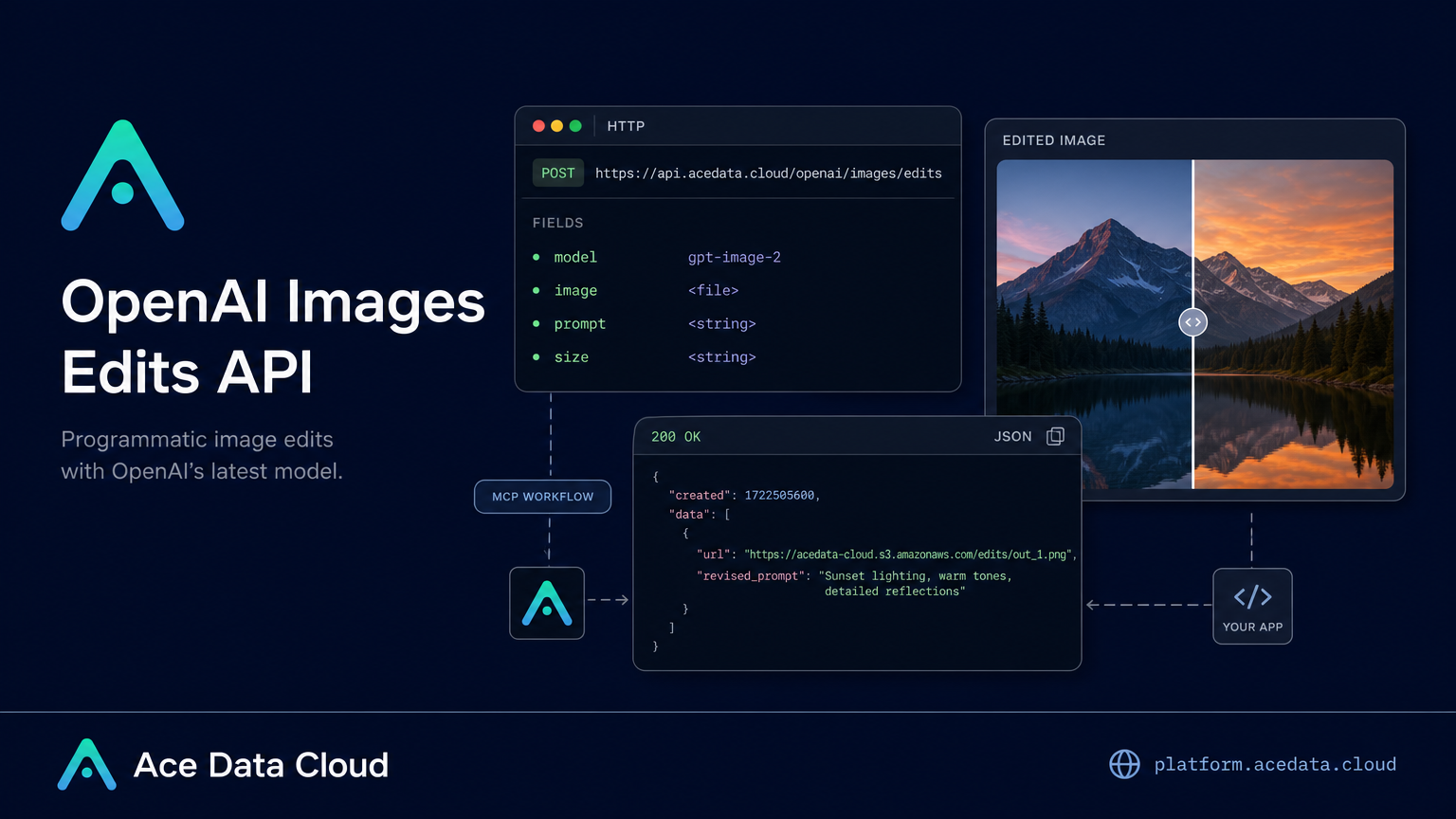Screen dimensions: 1456x819
Task: Click the MCP WORKFLOW button
Action: pos(542,497)
